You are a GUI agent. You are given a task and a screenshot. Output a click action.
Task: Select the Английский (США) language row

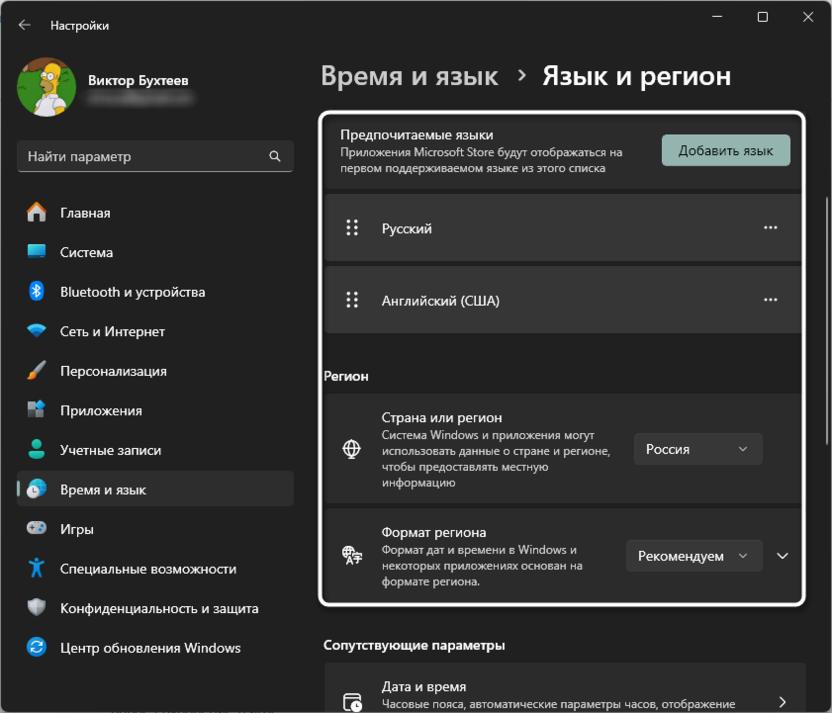click(x=562, y=300)
